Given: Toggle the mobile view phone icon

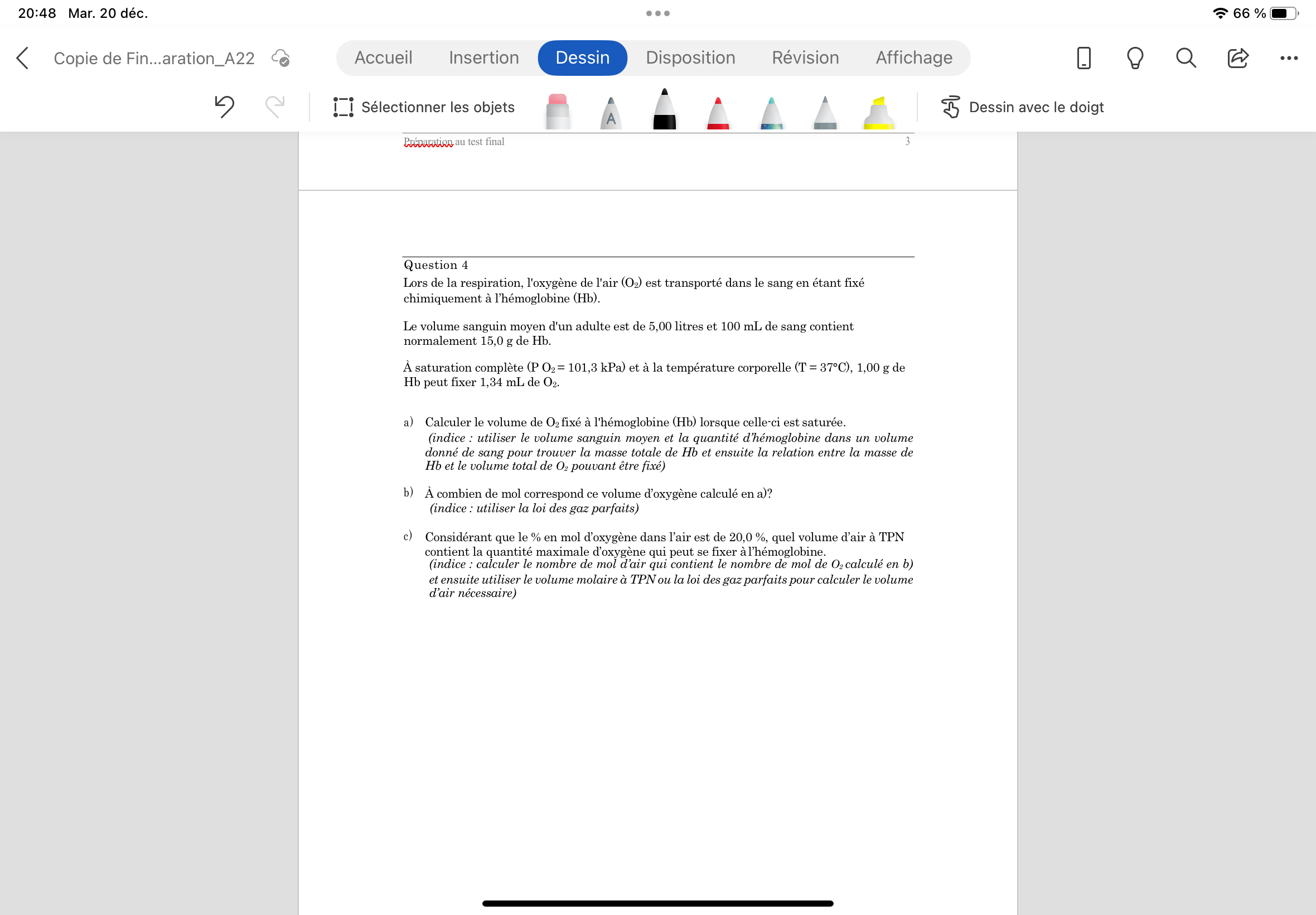Looking at the screenshot, I should [x=1083, y=58].
